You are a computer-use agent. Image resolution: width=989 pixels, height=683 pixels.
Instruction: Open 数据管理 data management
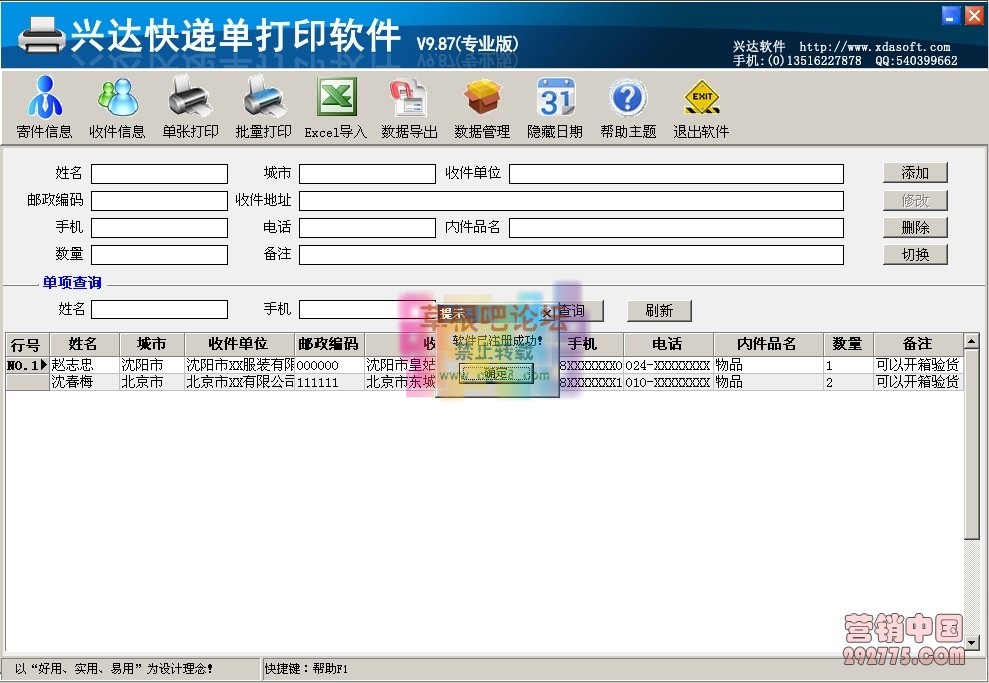click(481, 105)
